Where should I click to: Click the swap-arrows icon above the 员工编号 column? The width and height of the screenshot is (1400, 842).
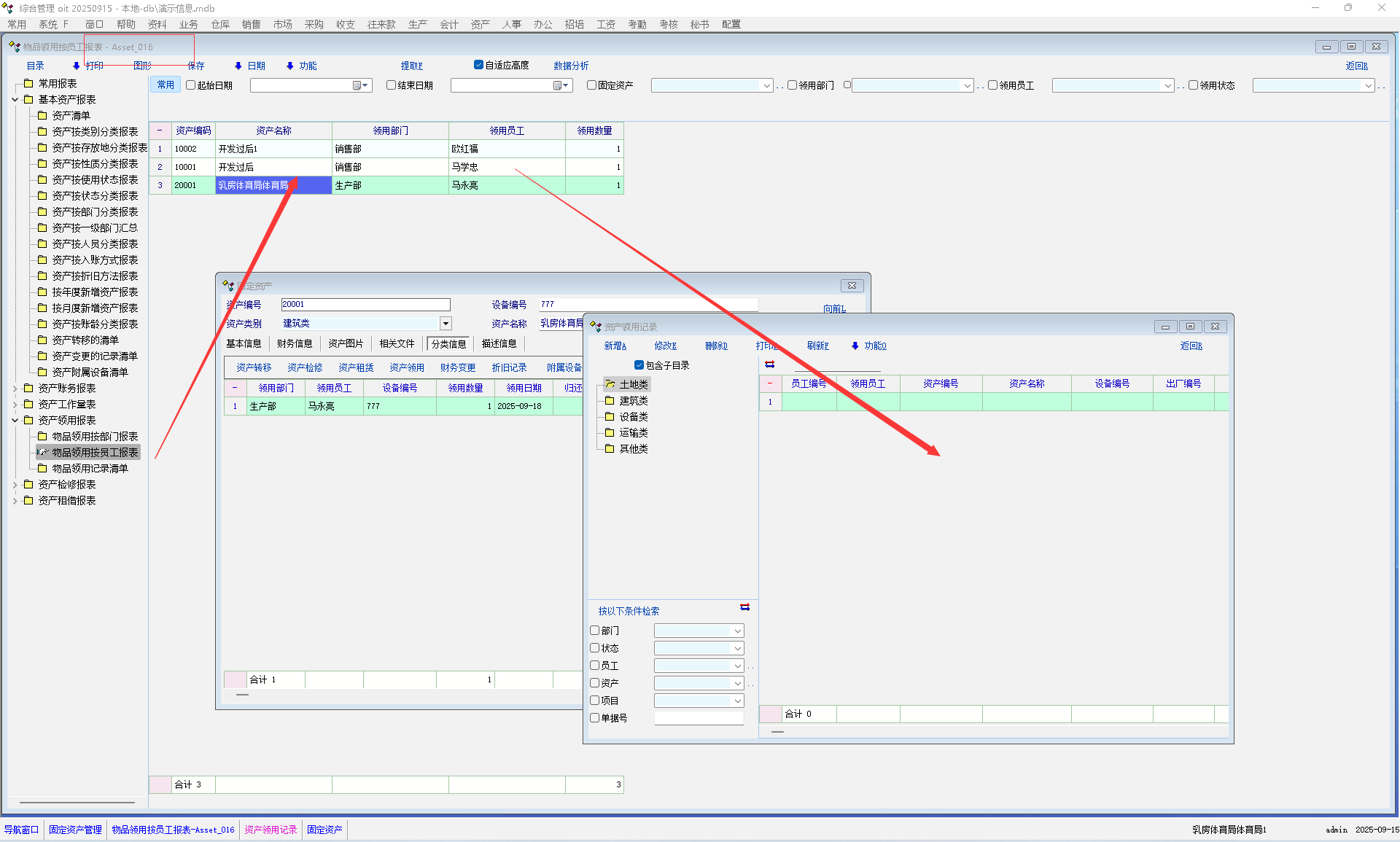(769, 365)
